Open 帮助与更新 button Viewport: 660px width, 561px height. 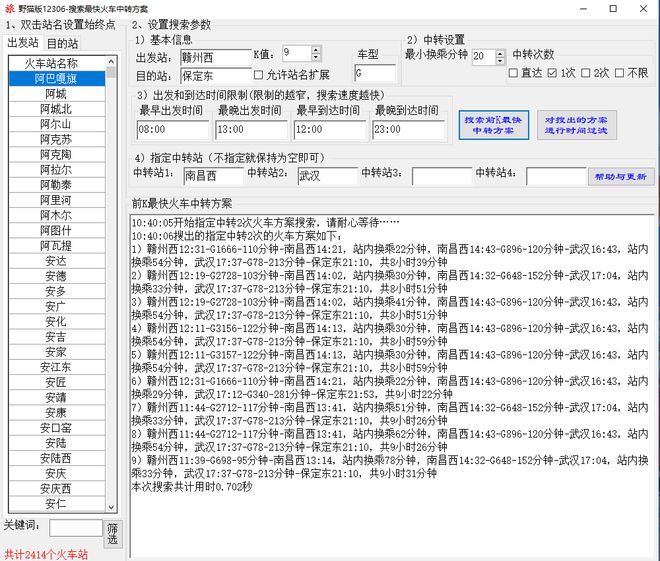point(620,176)
